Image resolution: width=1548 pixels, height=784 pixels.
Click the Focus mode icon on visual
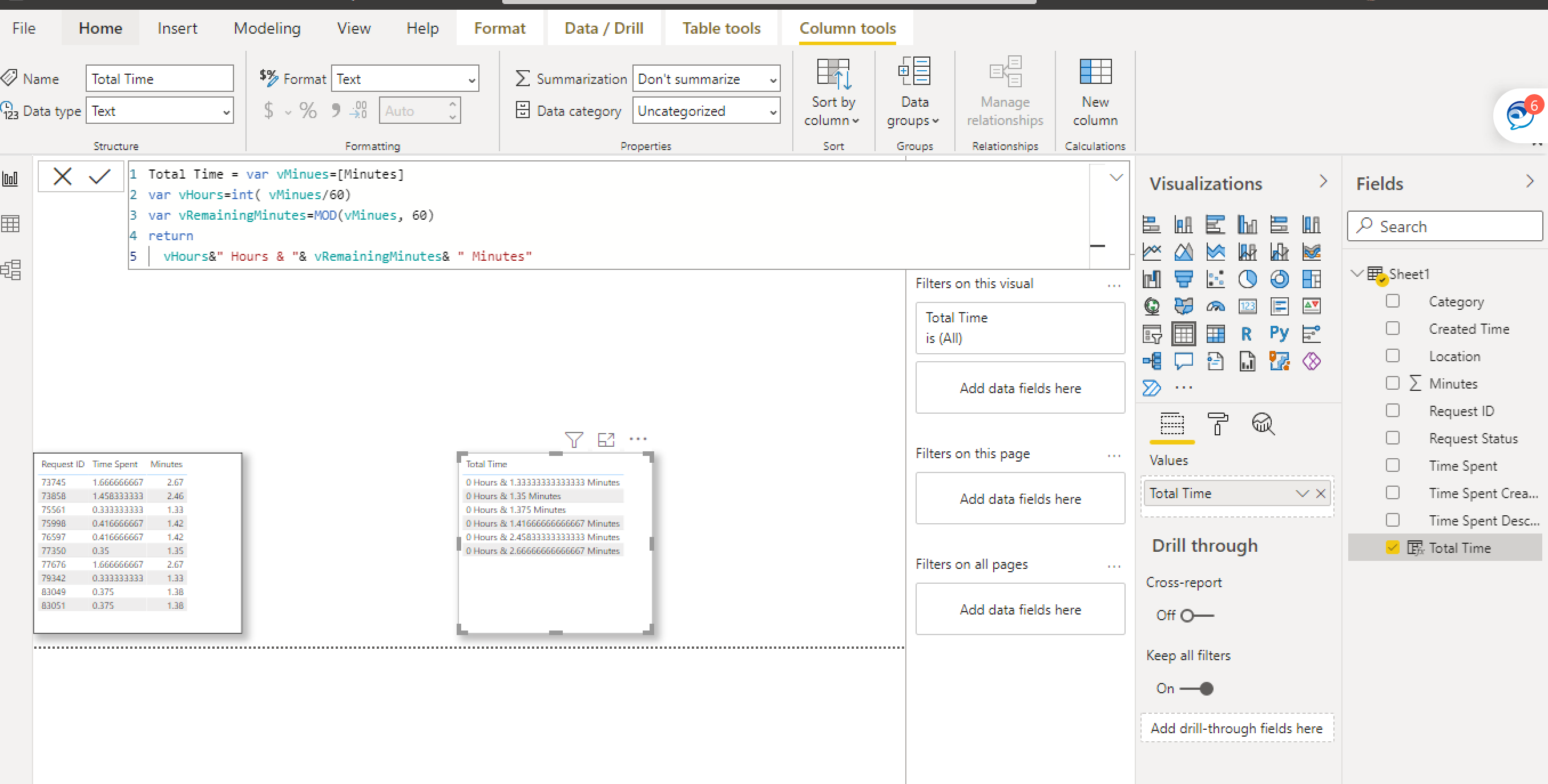[606, 440]
